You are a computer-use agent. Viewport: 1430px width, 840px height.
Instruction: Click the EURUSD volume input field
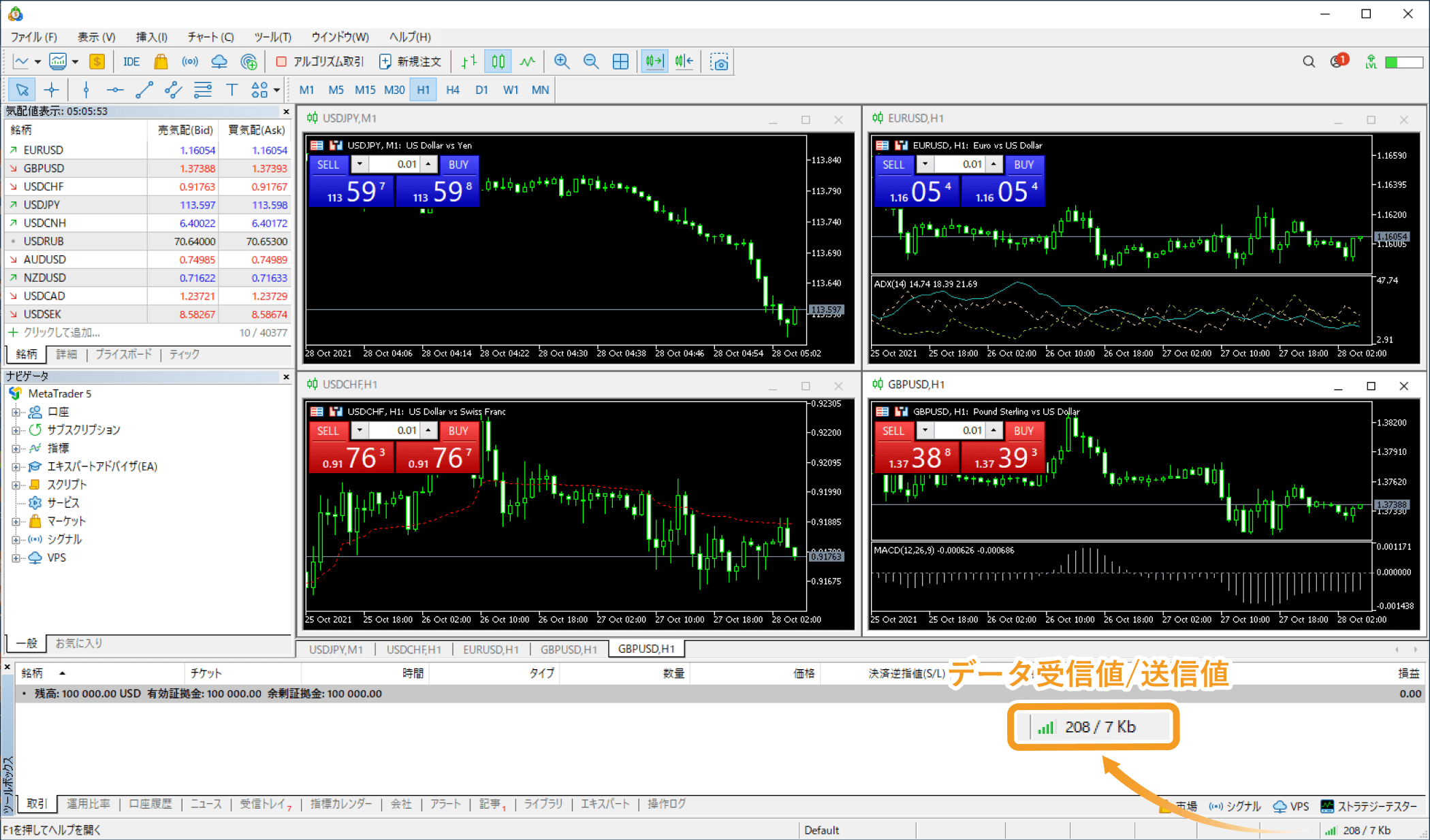pos(959,164)
